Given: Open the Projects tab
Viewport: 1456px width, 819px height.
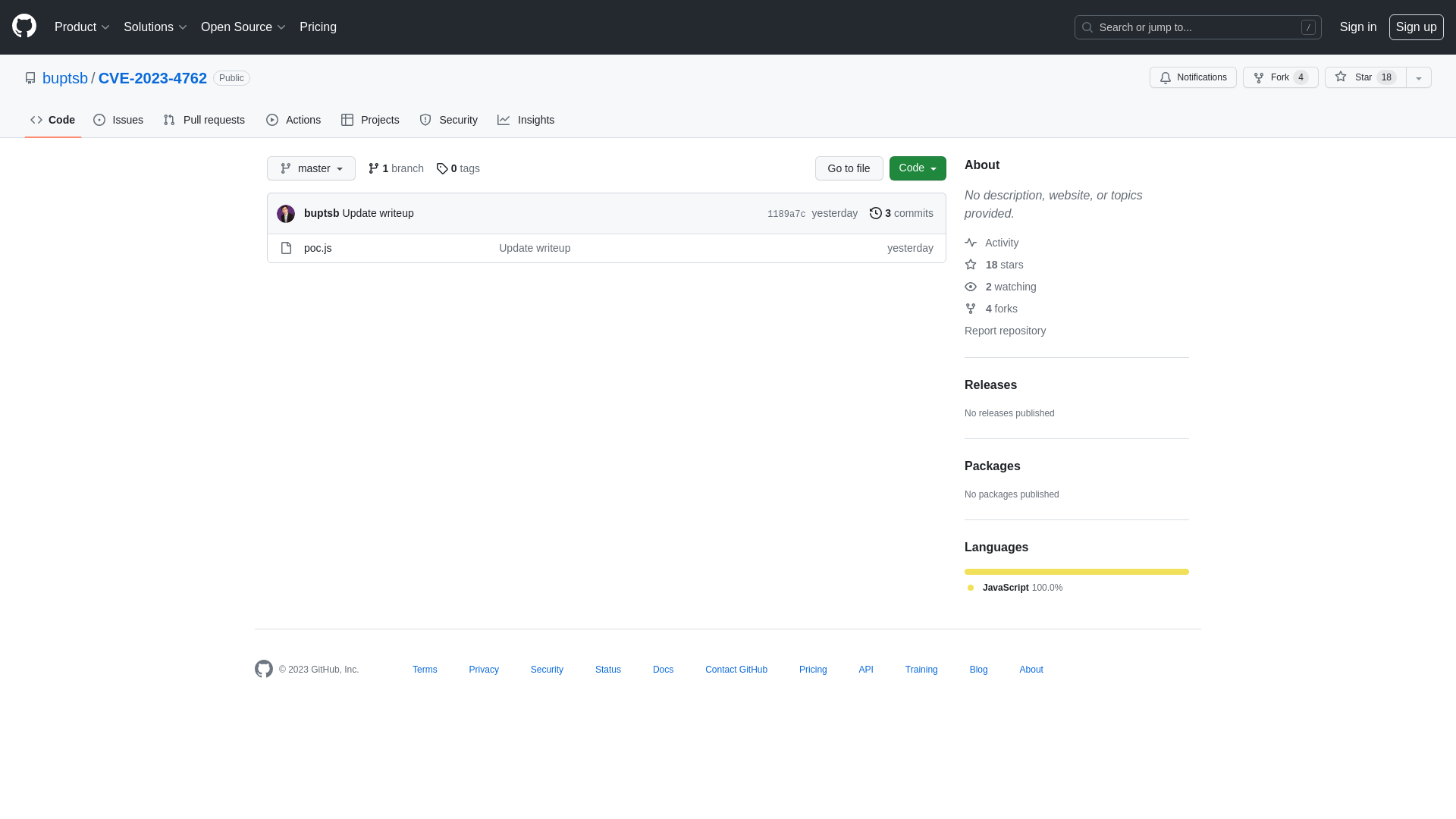Looking at the screenshot, I should (370, 120).
